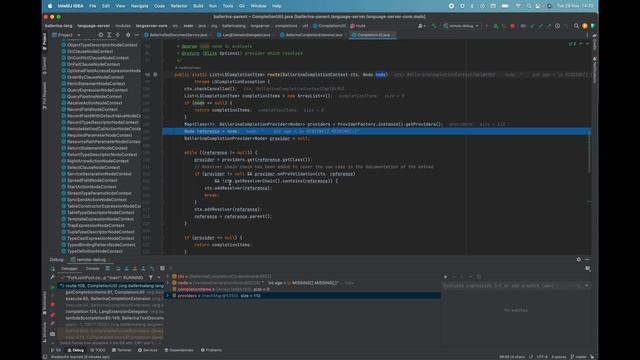Select the completionItems variable row
The image size is (640, 360).
click(x=303, y=289)
